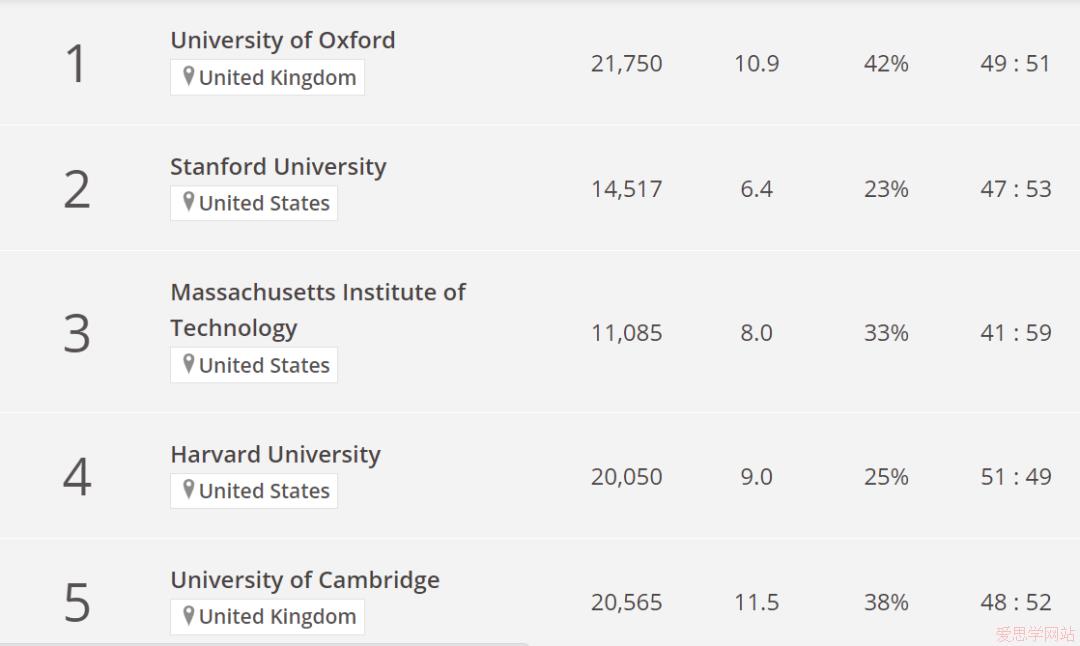Click the location pin under Harvard University
Image resolution: width=1080 pixels, height=646 pixels.
188,490
